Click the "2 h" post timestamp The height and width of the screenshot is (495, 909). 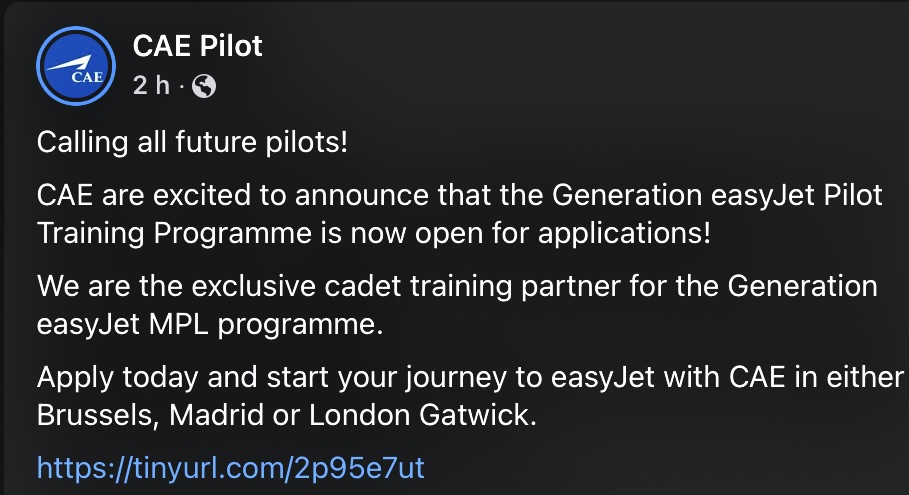pyautogui.click(x=152, y=87)
